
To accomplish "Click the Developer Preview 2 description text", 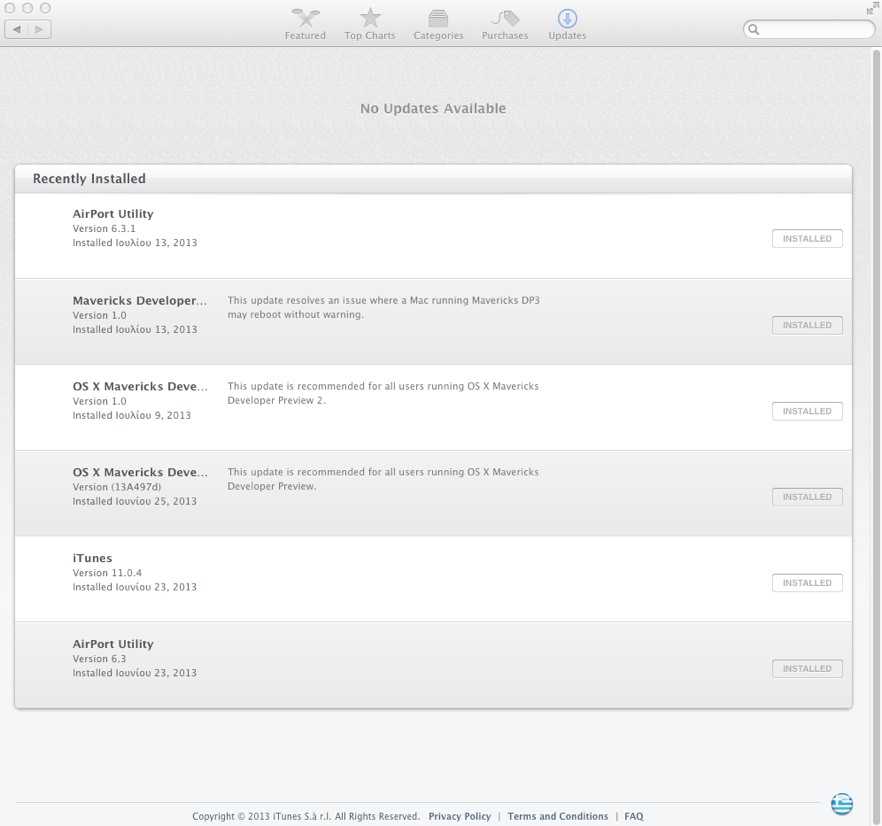I will click(x=382, y=393).
